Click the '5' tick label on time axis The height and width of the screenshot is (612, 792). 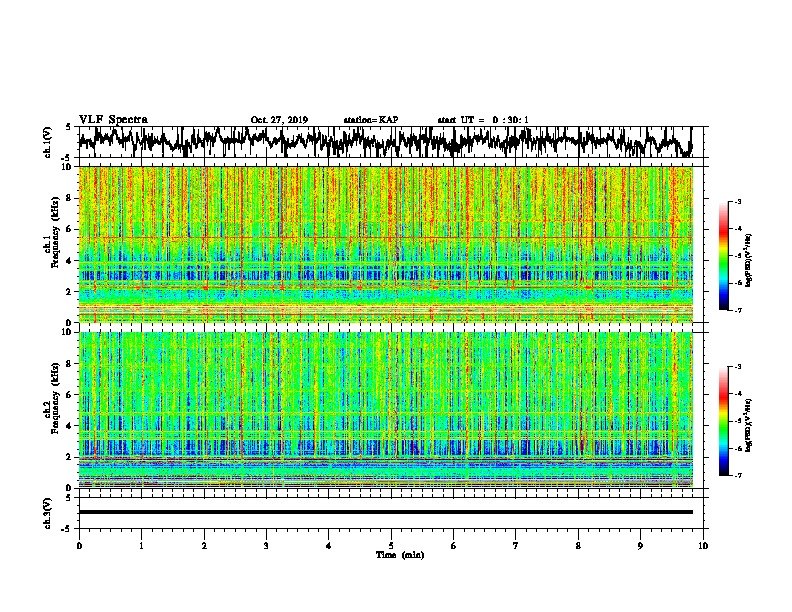pos(391,546)
